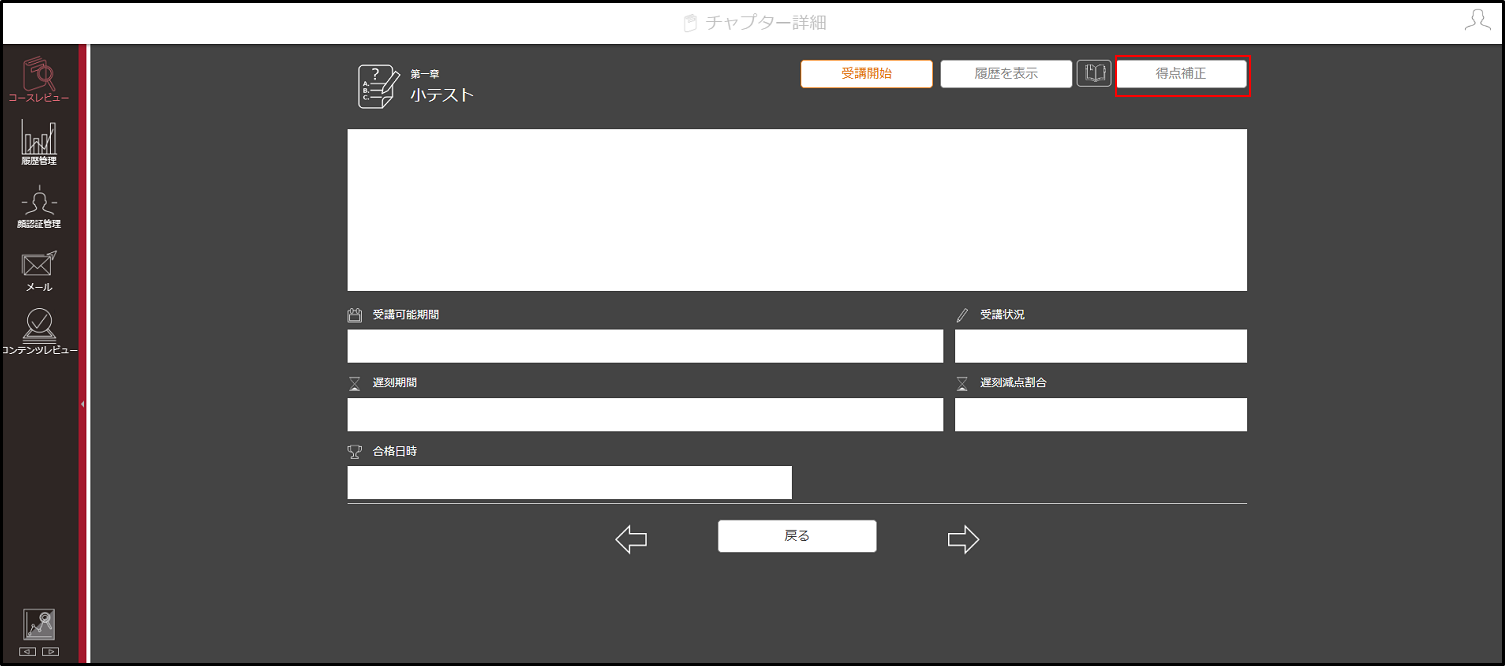This screenshot has height=666, width=1505.
Task: Open 履歴管理 chart icon
Action: [39, 143]
